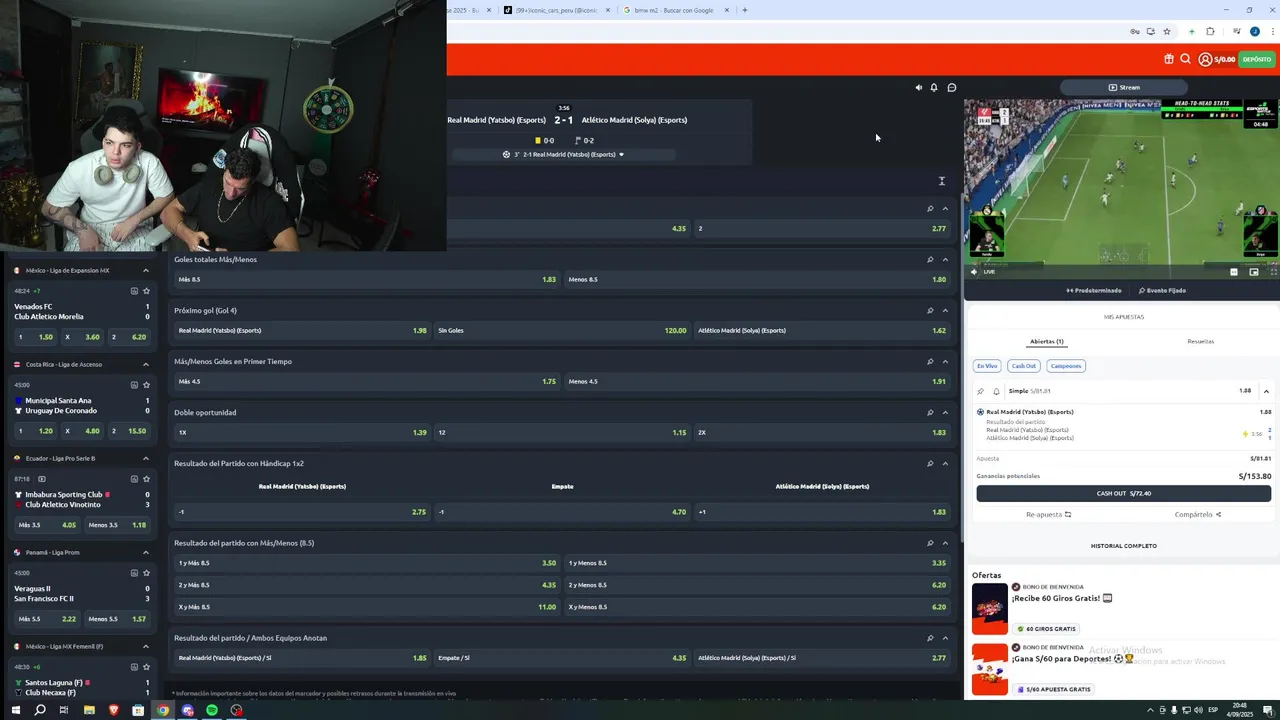Favorite the Santos Laguna match star
1280x720 pixels.
point(146,667)
